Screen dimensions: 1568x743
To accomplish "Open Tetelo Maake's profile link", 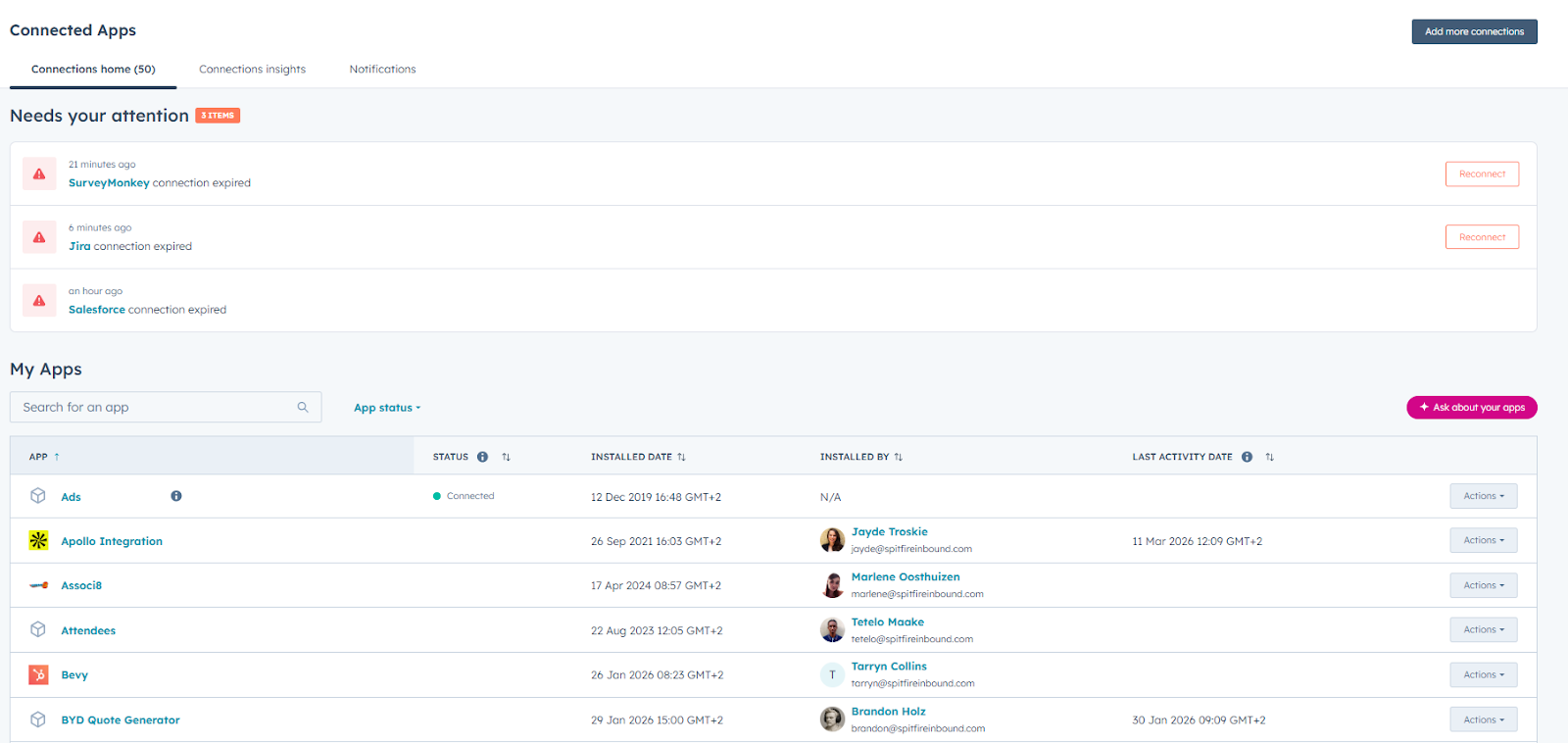I will 888,621.
